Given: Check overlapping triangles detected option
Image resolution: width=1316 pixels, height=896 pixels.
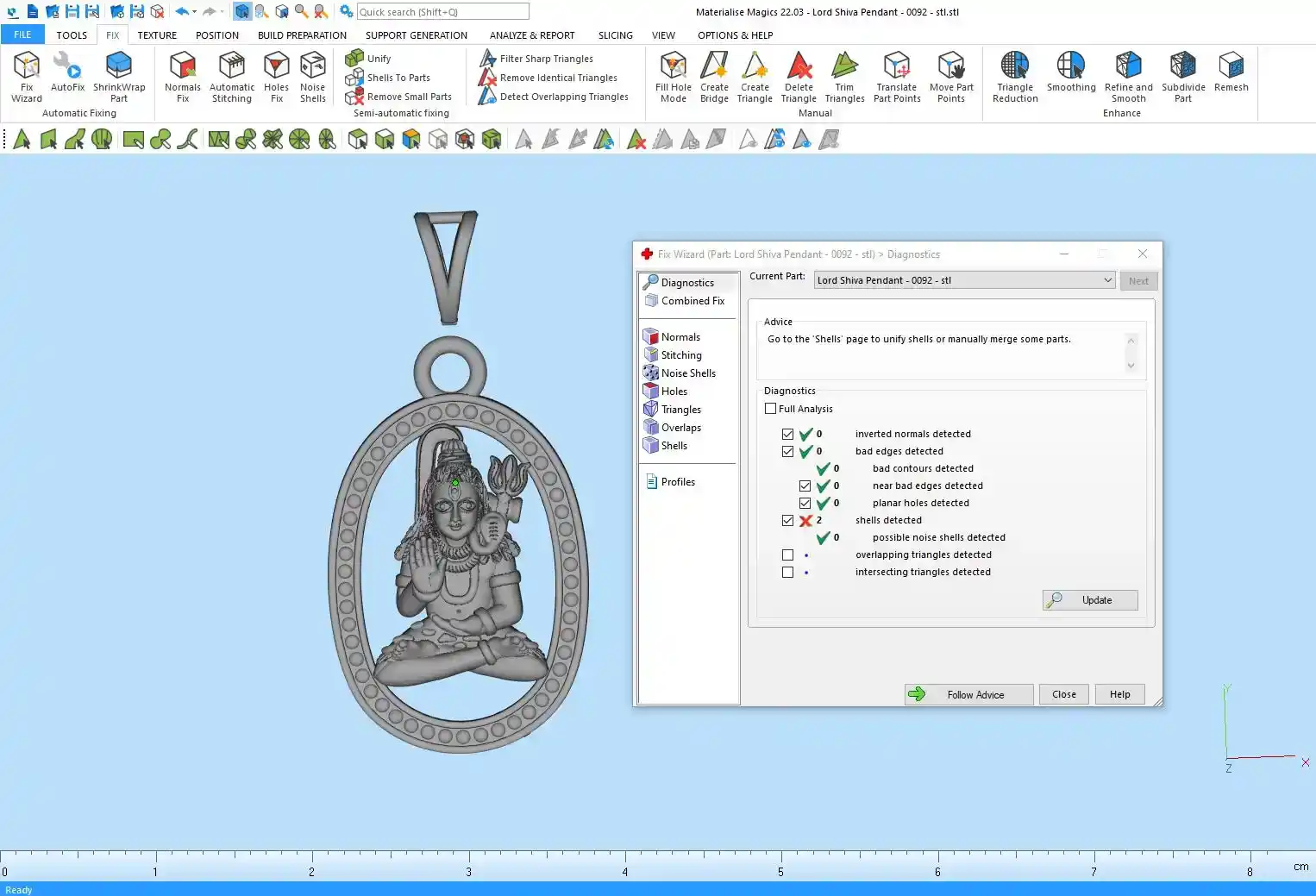Looking at the screenshot, I should 787,555.
